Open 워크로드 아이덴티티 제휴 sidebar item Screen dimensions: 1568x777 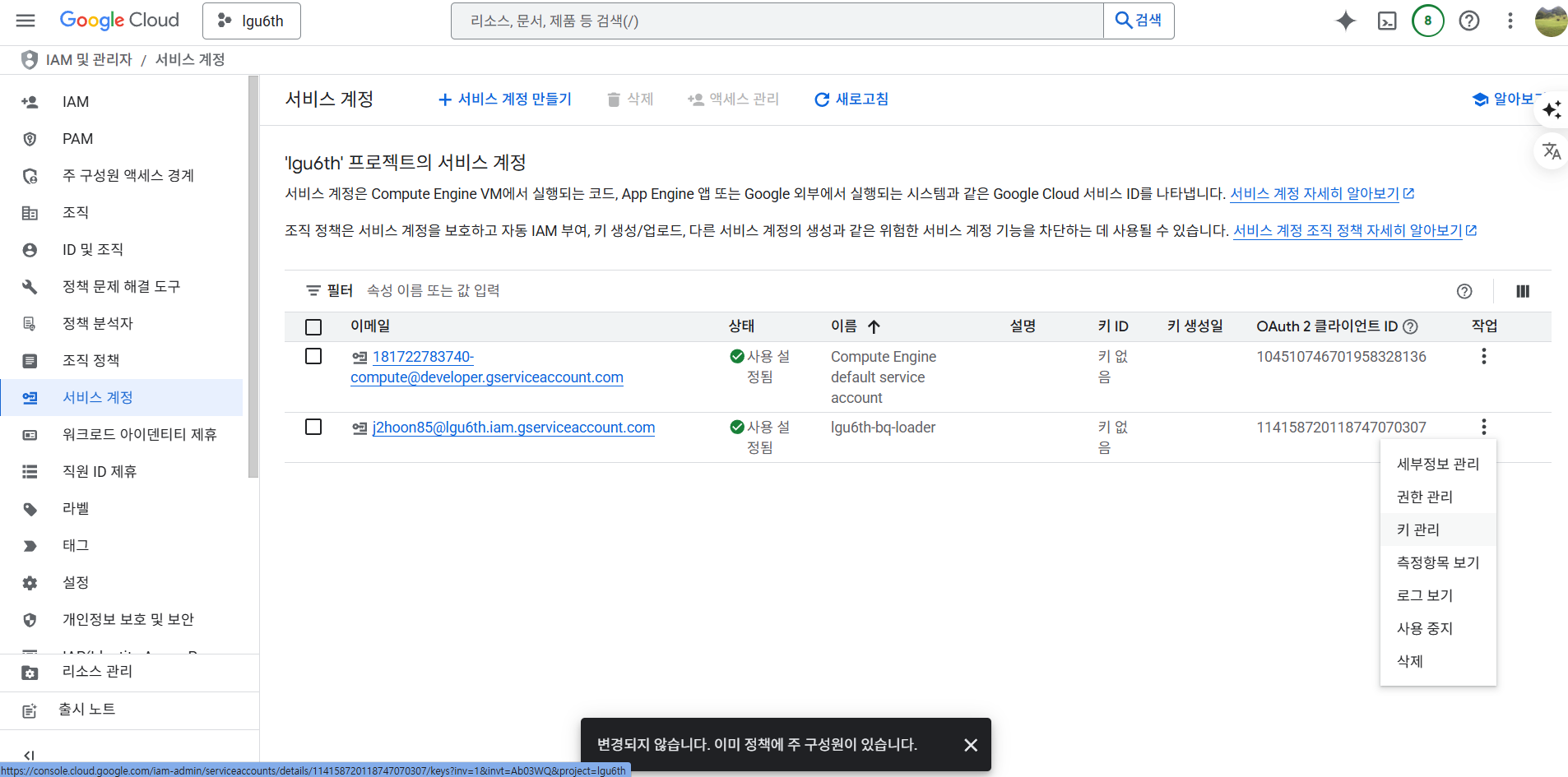(121, 435)
